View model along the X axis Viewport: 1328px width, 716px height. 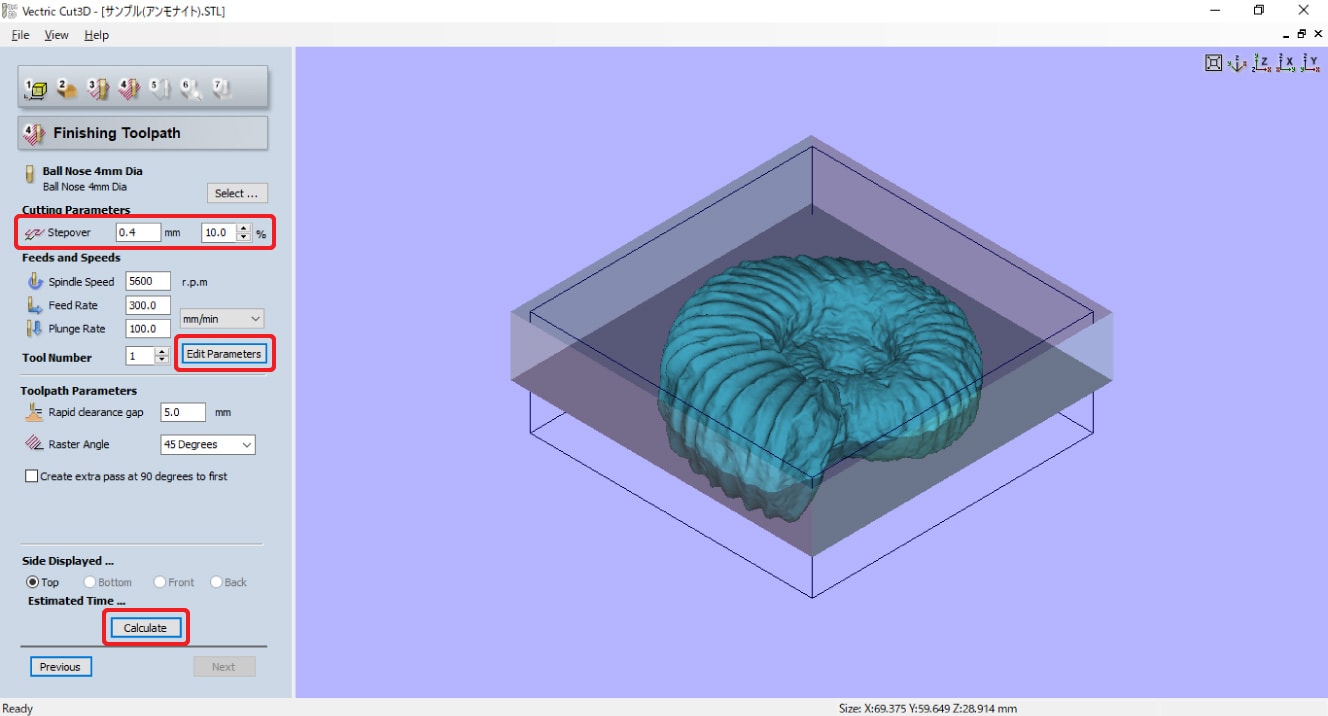click(1286, 63)
